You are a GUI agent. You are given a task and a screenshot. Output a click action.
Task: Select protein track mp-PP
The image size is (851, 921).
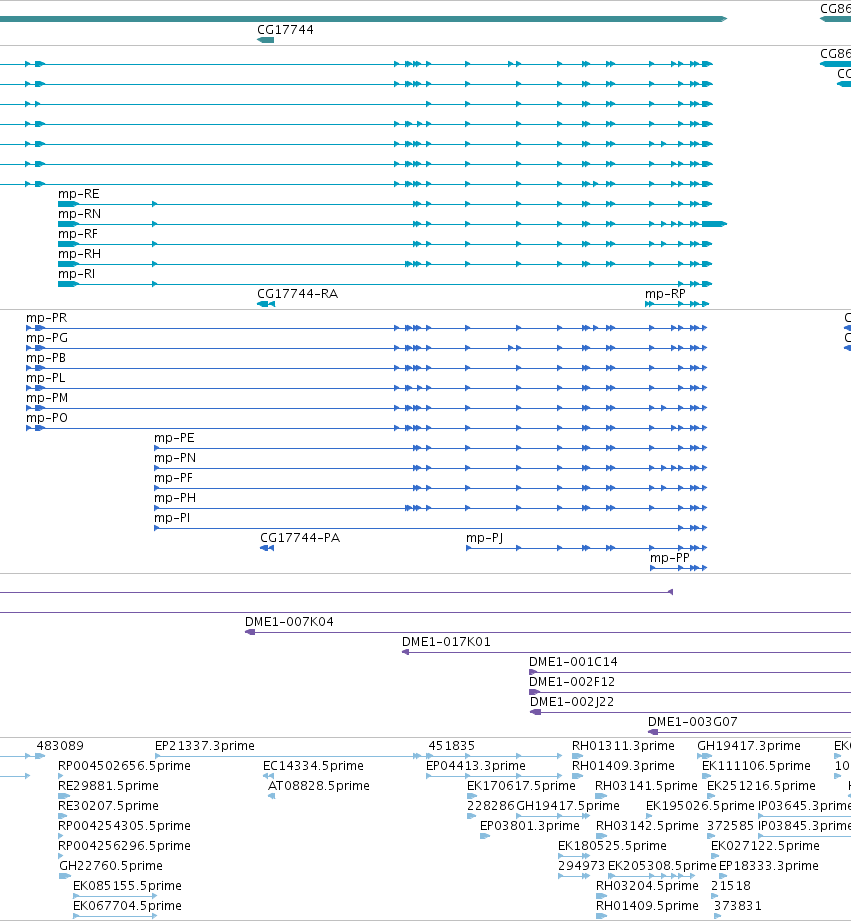pos(678,567)
